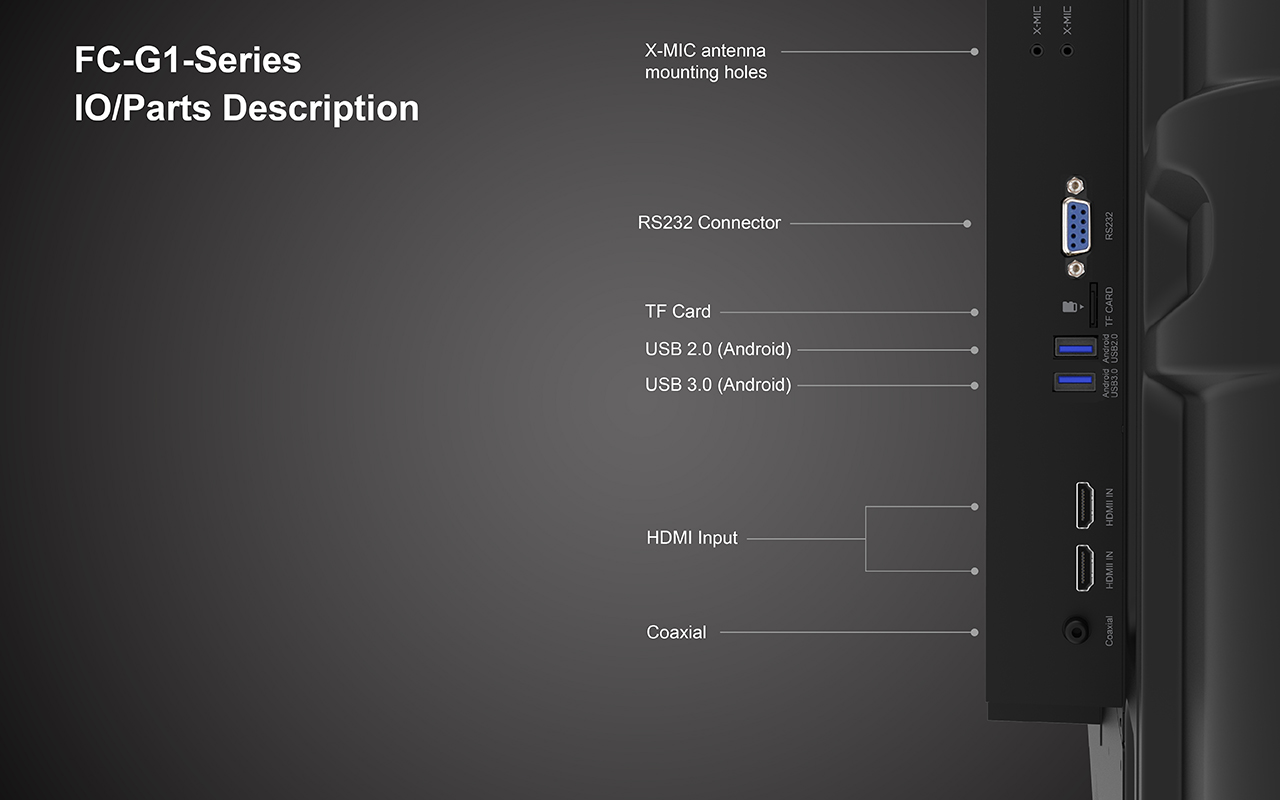The image size is (1280, 800).
Task: Click the "FC-G1-Series" title heading
Action: pyautogui.click(x=187, y=60)
